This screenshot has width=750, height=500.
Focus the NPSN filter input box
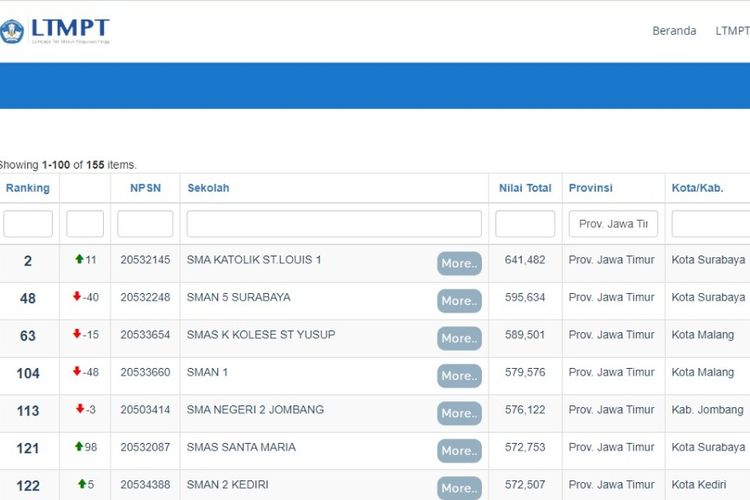tap(145, 224)
